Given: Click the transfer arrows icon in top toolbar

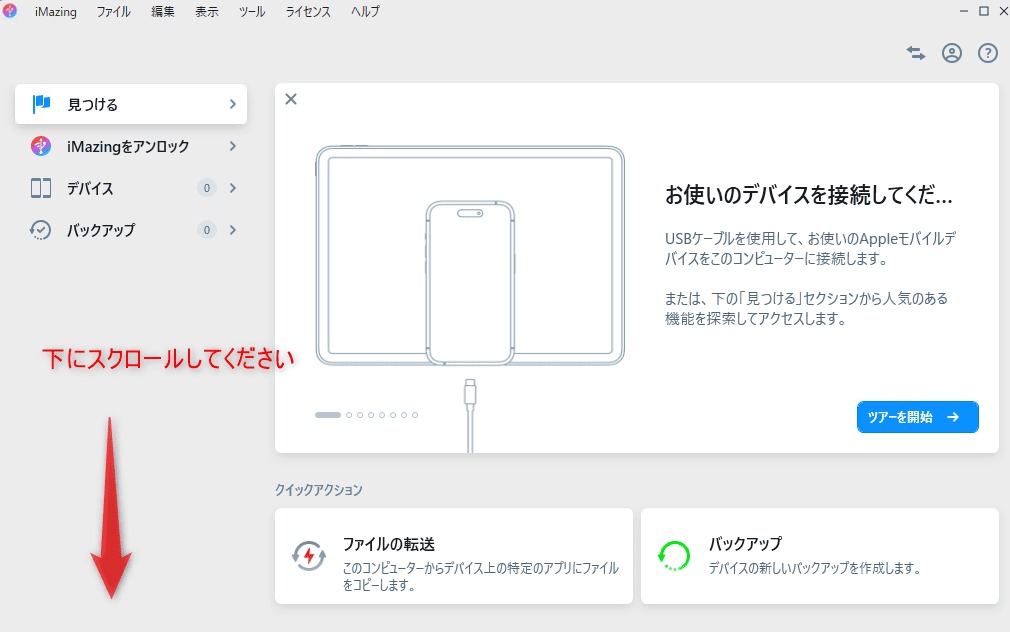Looking at the screenshot, I should (x=916, y=54).
